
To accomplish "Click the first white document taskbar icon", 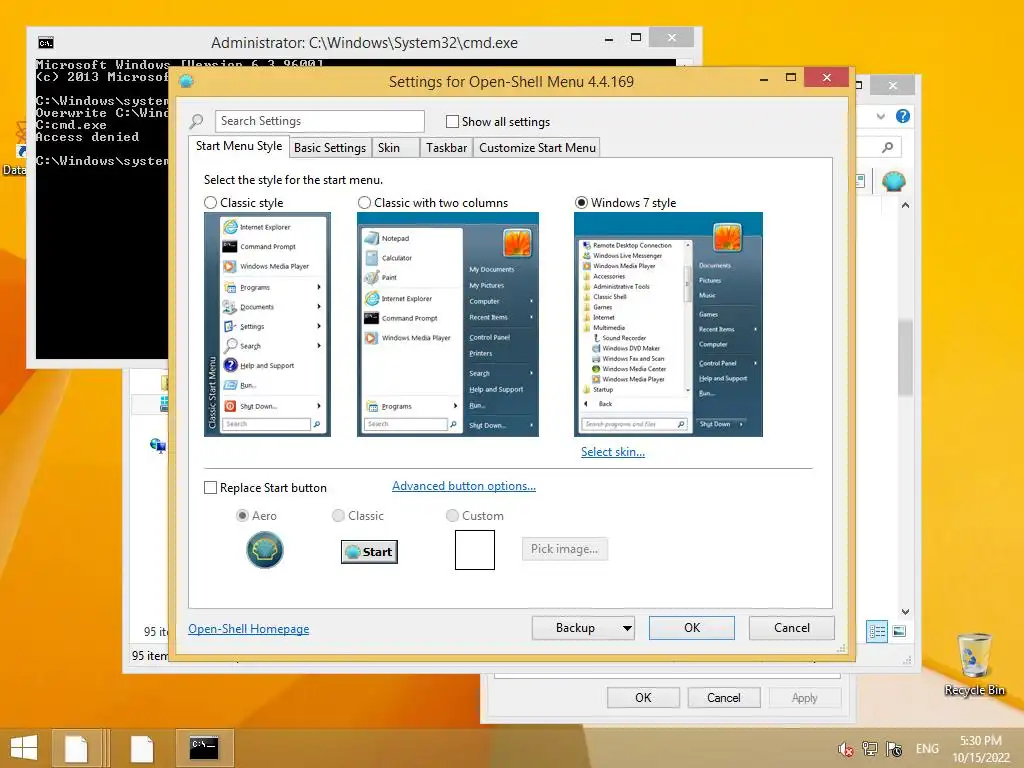I will [76, 748].
